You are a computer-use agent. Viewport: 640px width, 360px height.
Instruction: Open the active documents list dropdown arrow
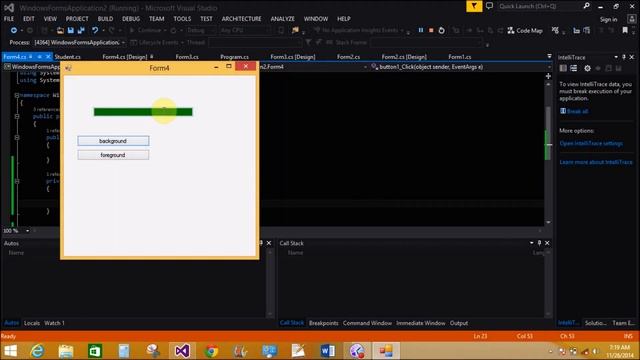tap(549, 56)
